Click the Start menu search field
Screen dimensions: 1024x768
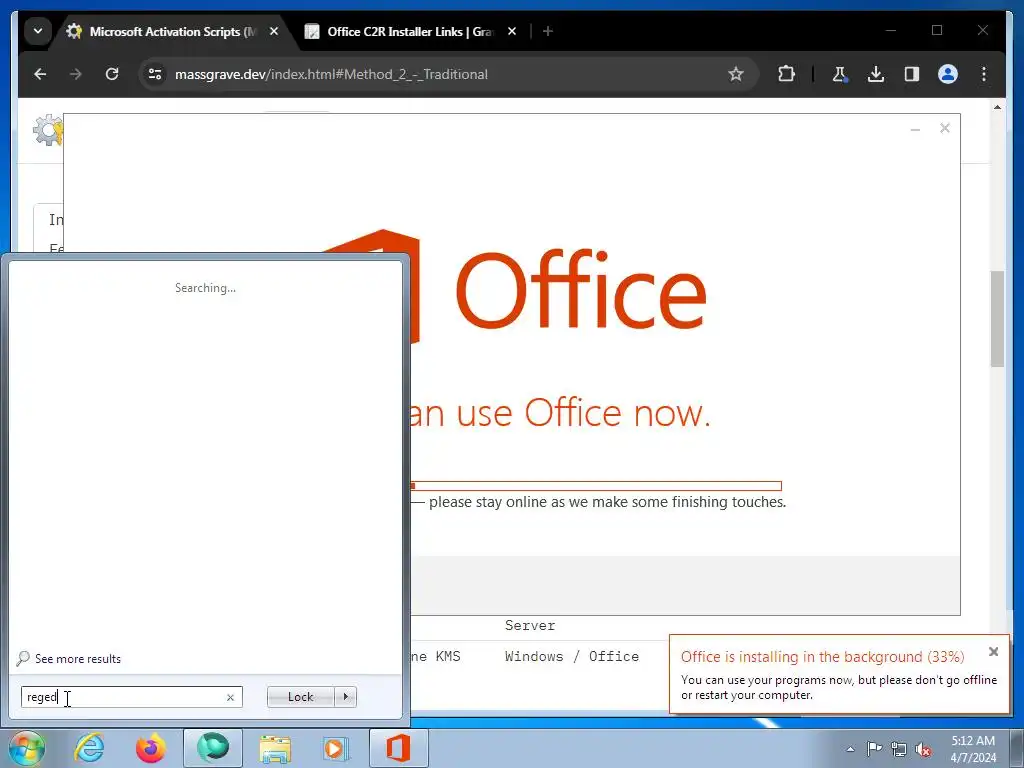click(x=131, y=697)
